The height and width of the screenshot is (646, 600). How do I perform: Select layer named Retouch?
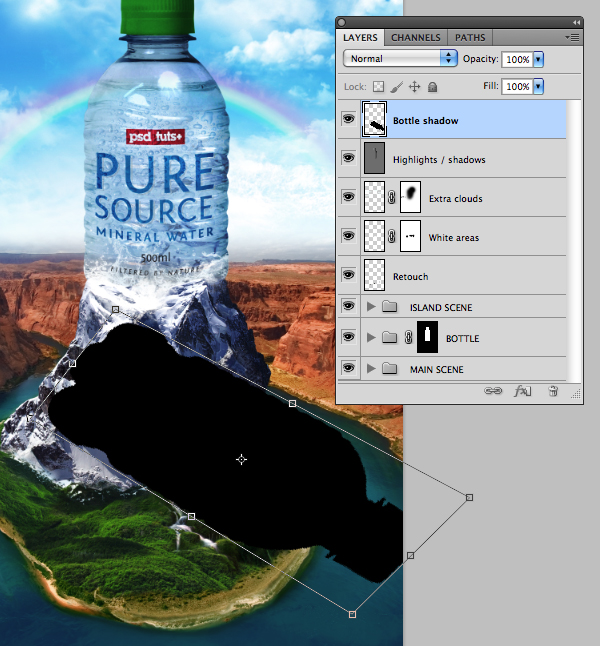pyautogui.click(x=410, y=276)
